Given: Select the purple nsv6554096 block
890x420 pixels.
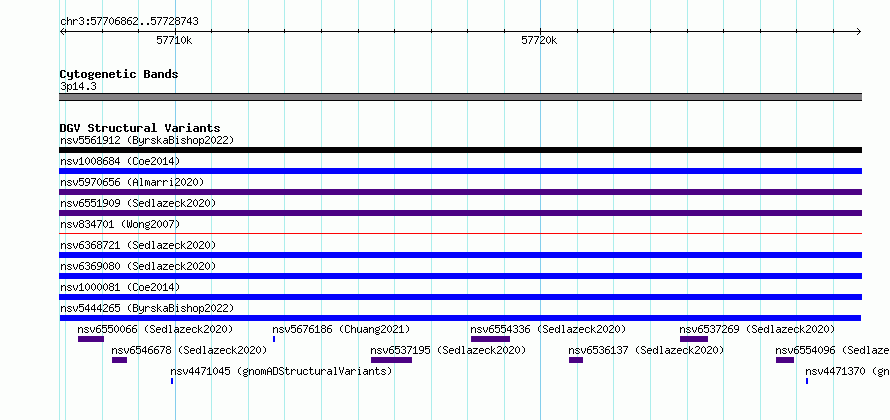Looking at the screenshot, I should [784, 360].
